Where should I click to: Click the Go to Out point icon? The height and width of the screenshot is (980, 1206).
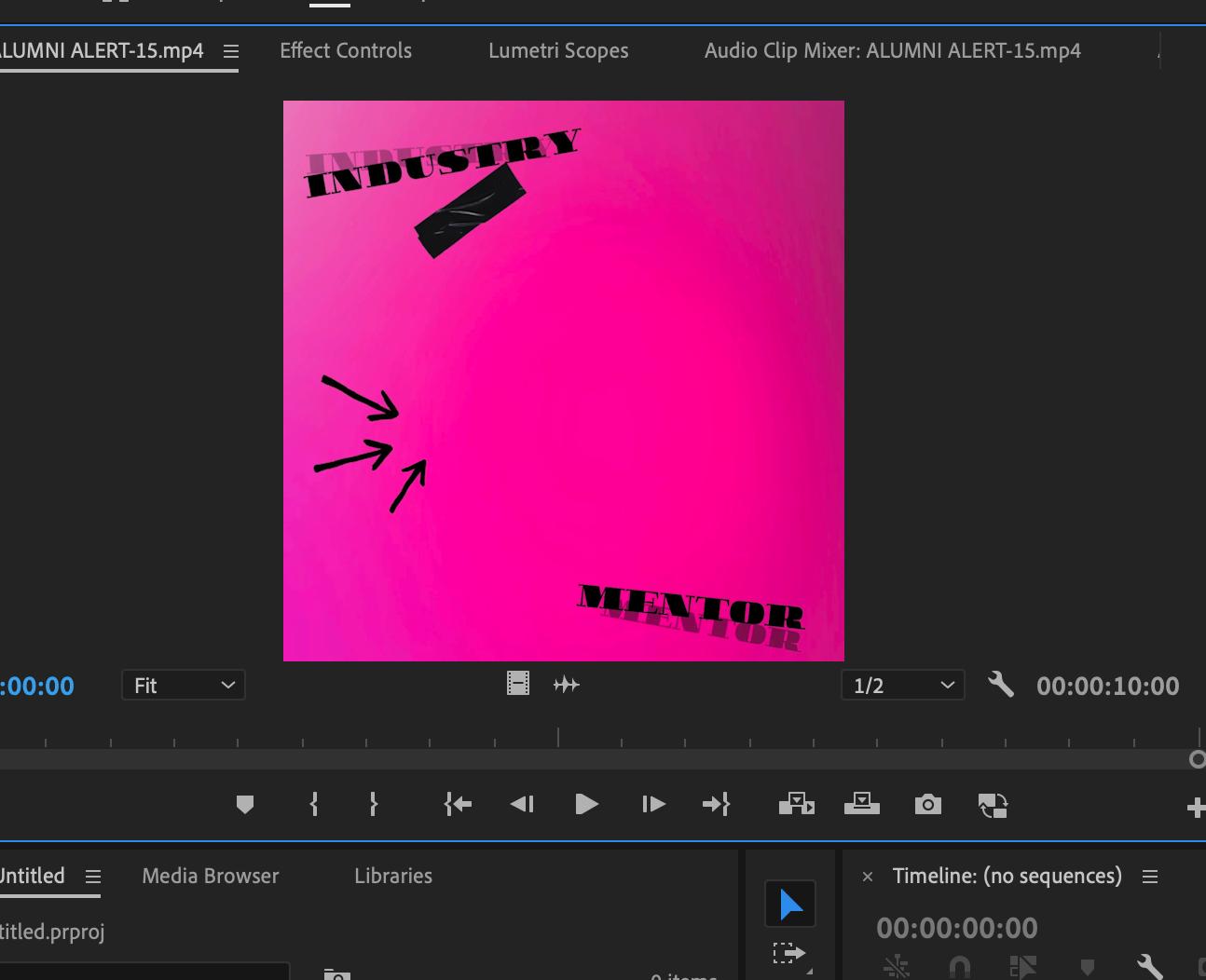716,804
